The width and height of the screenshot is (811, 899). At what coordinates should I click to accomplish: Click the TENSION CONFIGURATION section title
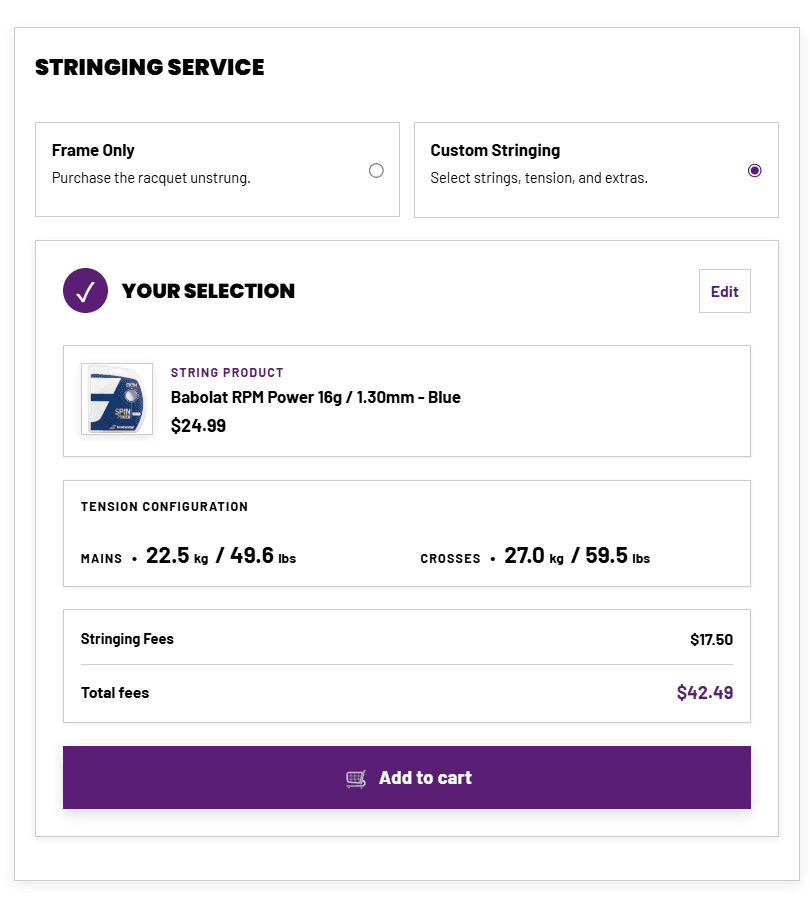(x=164, y=507)
